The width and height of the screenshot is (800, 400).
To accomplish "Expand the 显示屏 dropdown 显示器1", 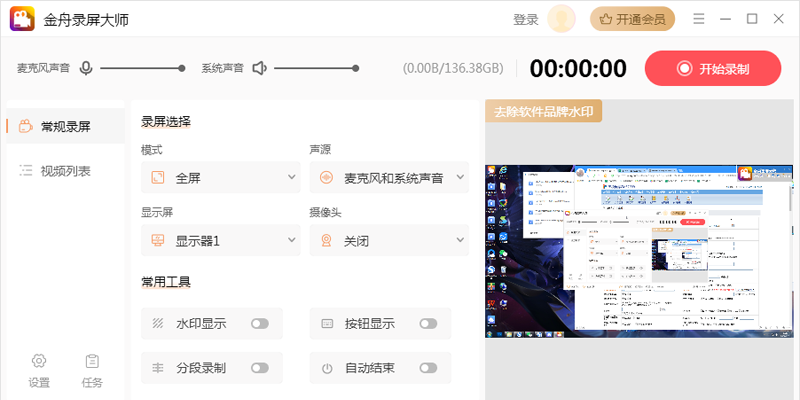I will coord(221,240).
